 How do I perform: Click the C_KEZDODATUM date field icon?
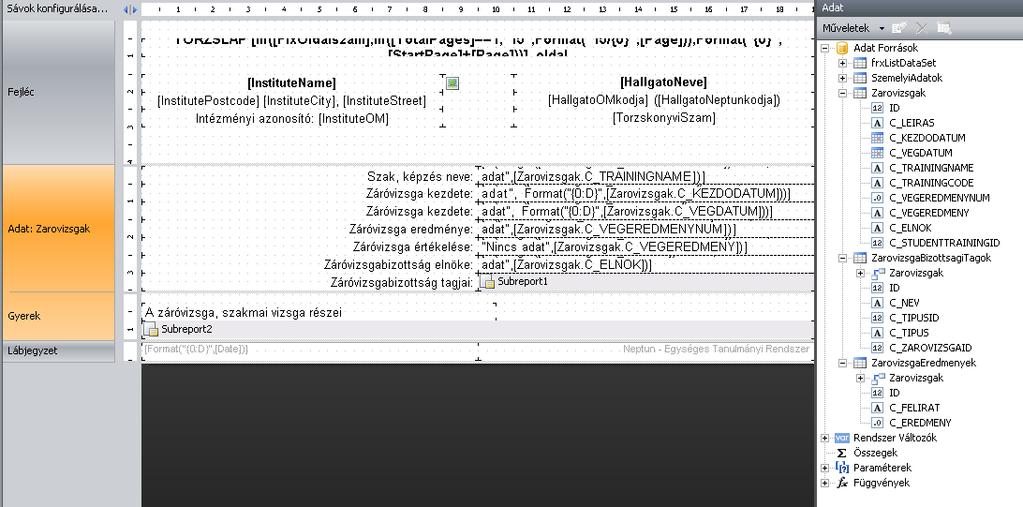point(878,138)
